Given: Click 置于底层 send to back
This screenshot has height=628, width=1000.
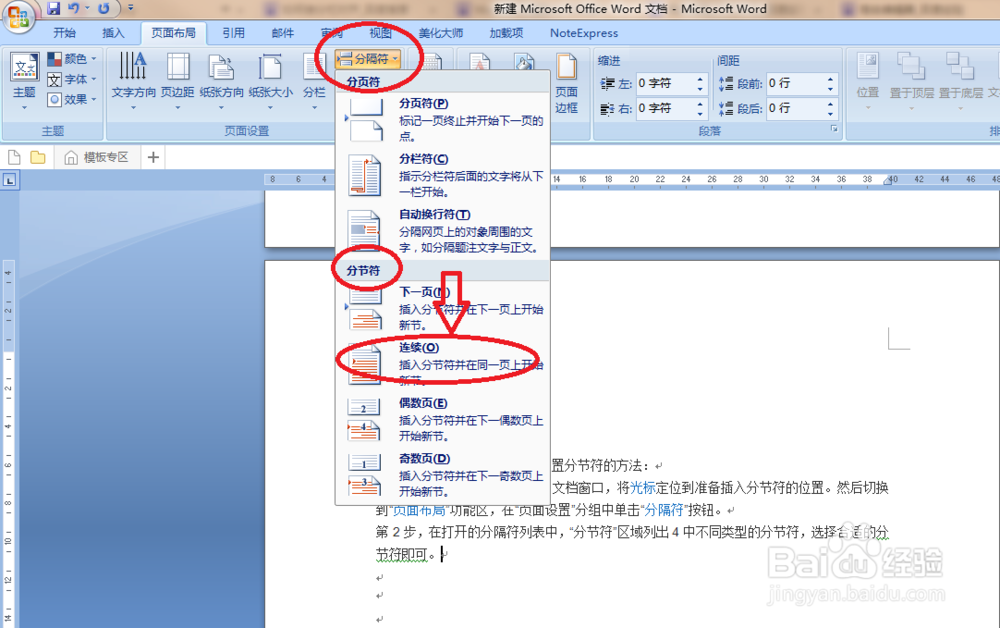Looking at the screenshot, I should pyautogui.click(x=960, y=82).
